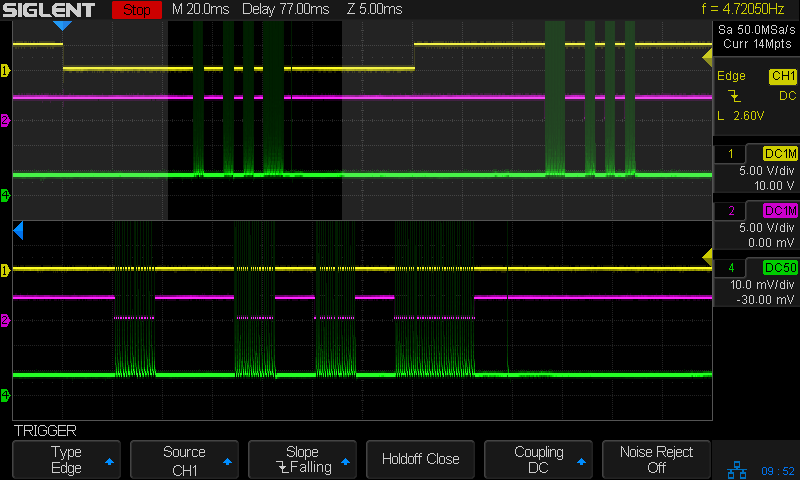Image resolution: width=800 pixels, height=480 pixels.
Task: Select channel 1 ground marker in zoom window
Action: click(5, 270)
